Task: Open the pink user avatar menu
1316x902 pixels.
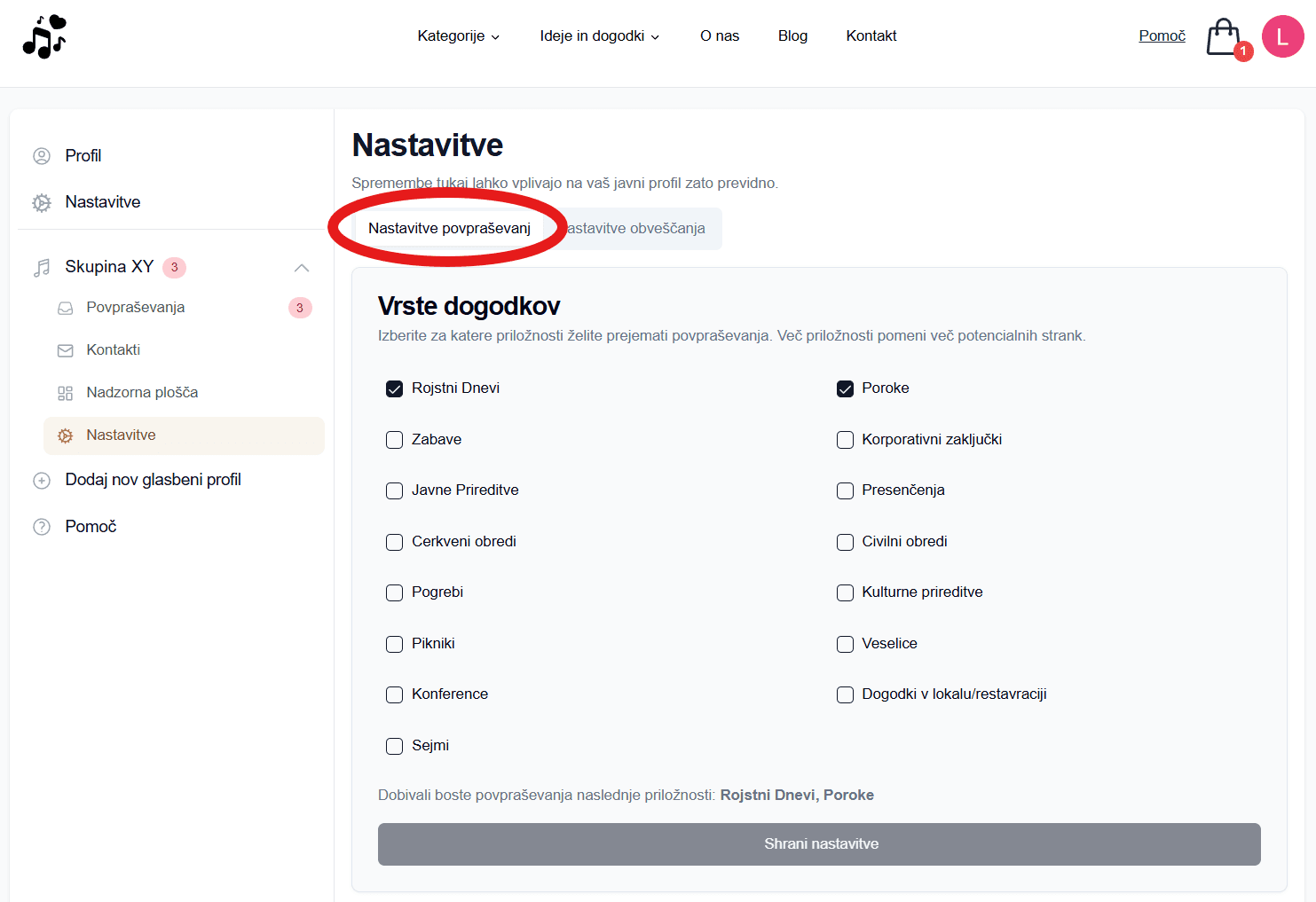Action: pos(1282,36)
